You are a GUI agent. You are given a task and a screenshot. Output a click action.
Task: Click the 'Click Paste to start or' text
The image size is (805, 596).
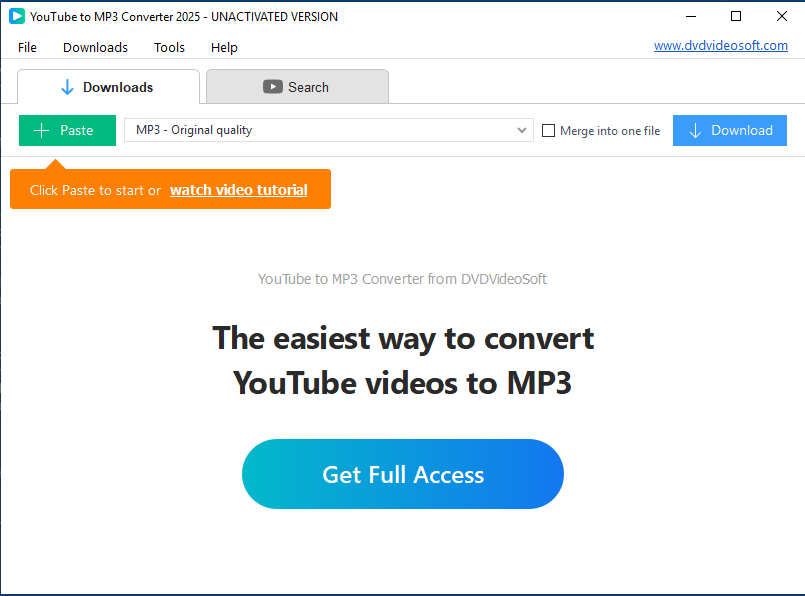coord(95,190)
